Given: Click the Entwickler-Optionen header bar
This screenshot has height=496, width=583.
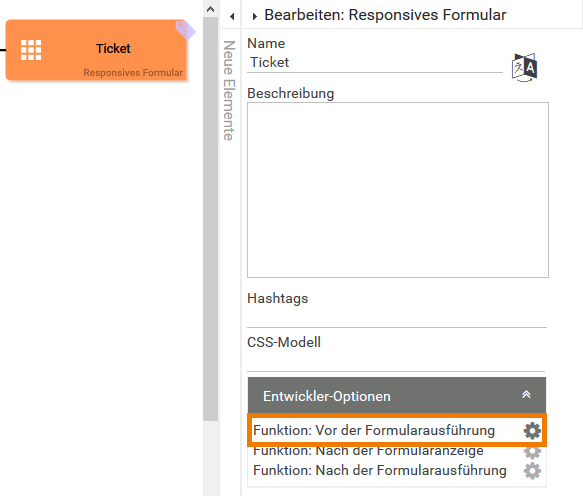Looking at the screenshot, I should click(x=397, y=396).
